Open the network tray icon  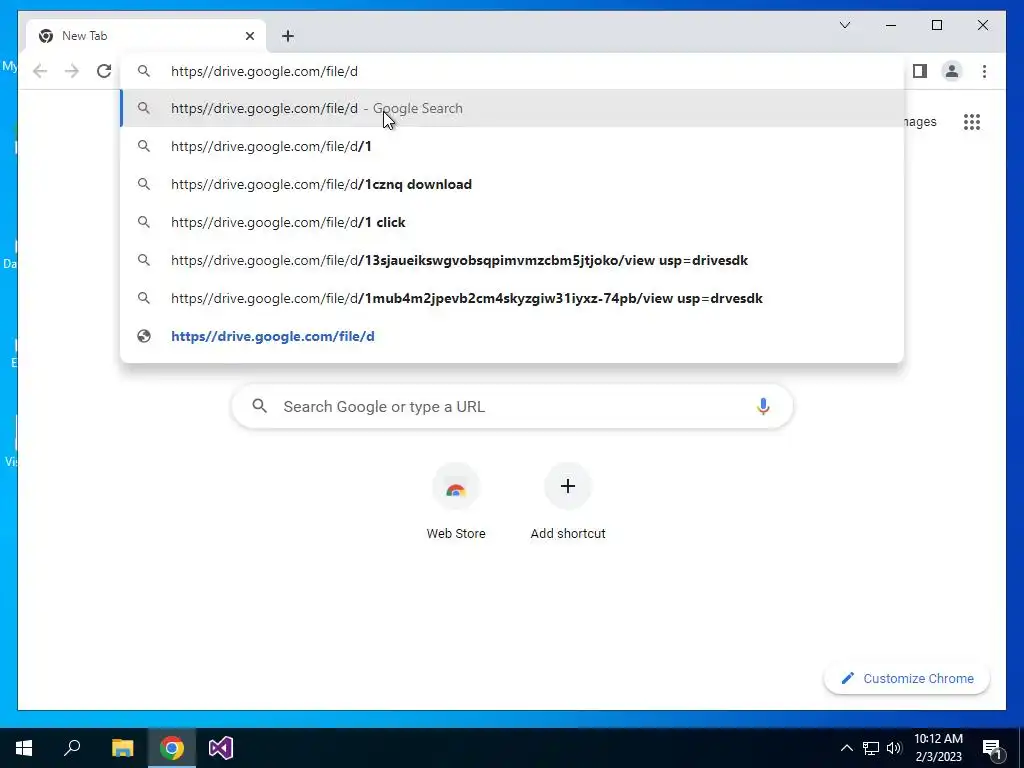click(871, 748)
